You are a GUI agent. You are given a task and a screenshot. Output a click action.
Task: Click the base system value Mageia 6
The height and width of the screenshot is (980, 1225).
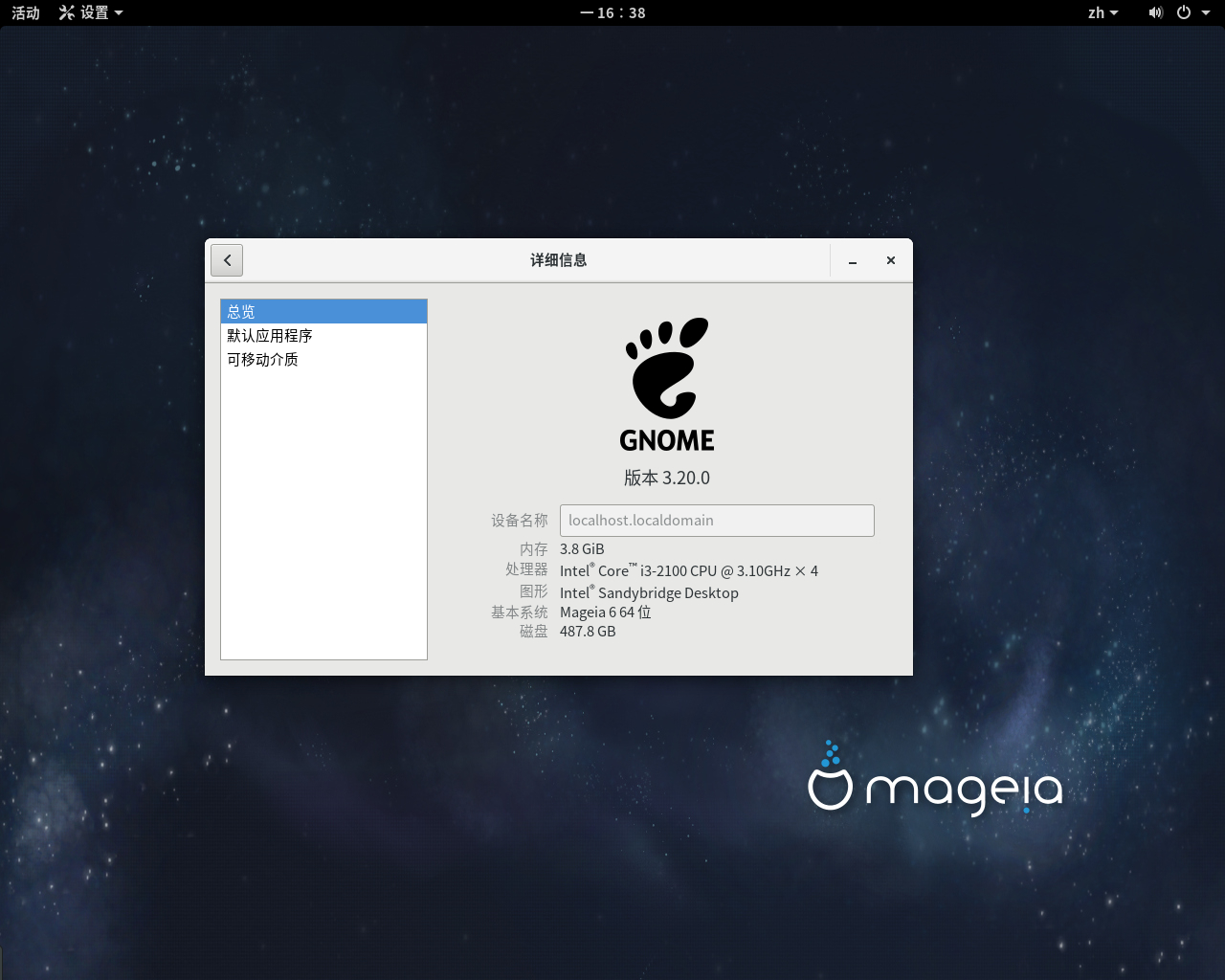pos(606,612)
